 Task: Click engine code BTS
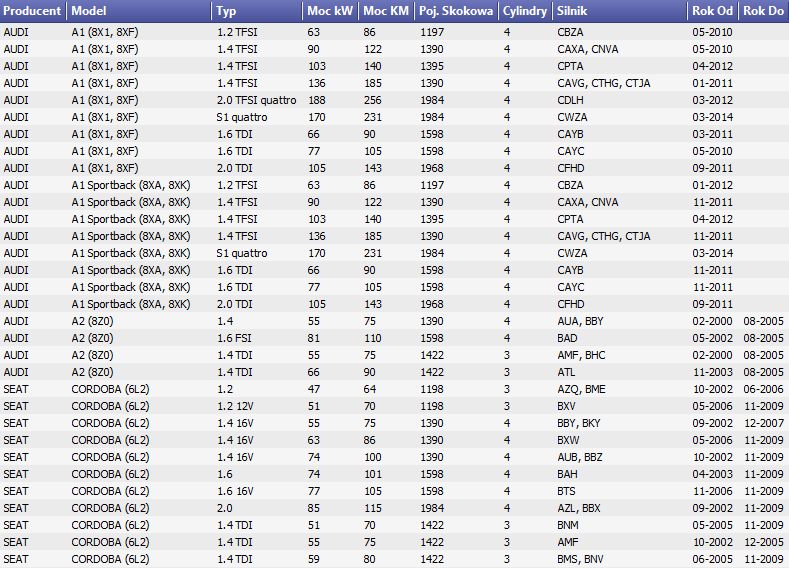tap(566, 491)
